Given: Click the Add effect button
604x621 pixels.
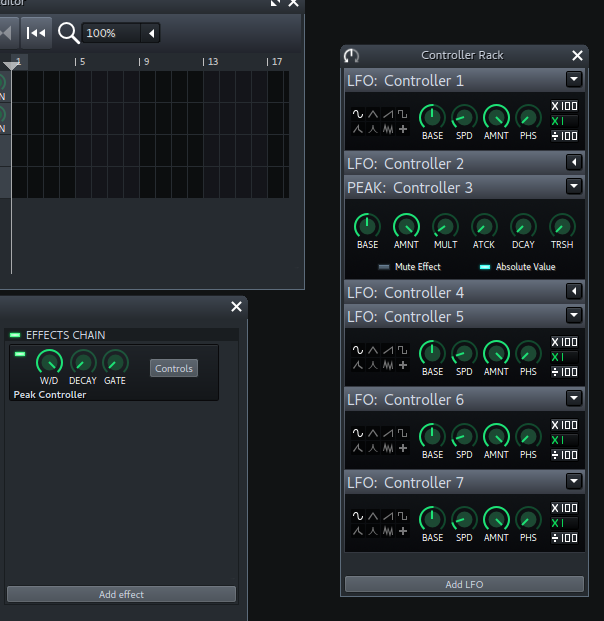Looking at the screenshot, I should tap(121, 594).
